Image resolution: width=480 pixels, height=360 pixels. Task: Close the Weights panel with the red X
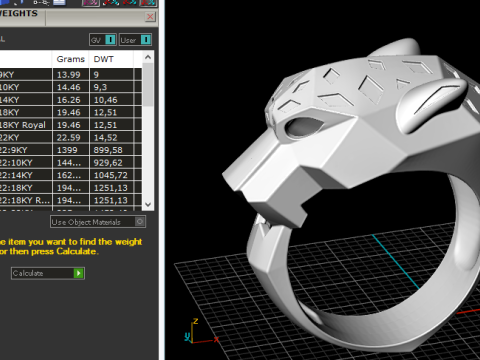click(x=150, y=17)
